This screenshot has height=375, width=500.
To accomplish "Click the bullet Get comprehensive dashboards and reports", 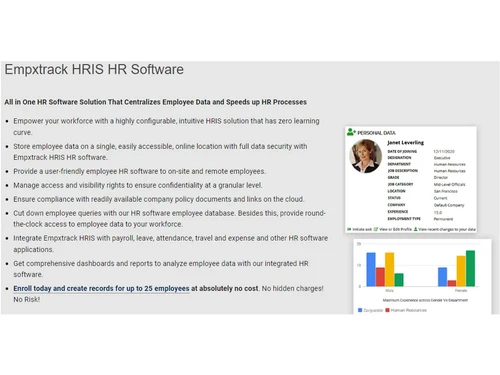I will coord(161,269).
